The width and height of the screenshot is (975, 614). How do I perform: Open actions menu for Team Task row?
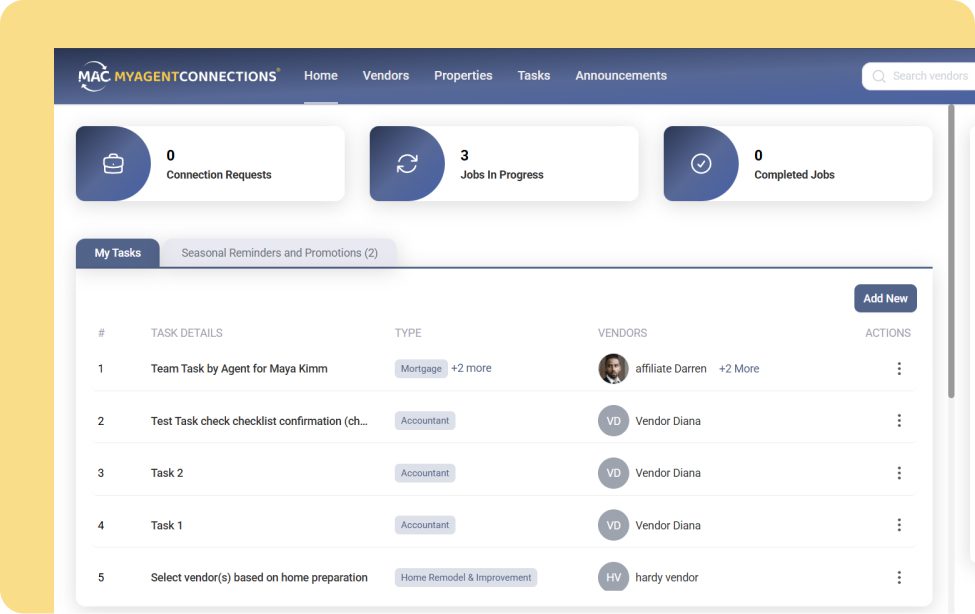click(x=899, y=369)
